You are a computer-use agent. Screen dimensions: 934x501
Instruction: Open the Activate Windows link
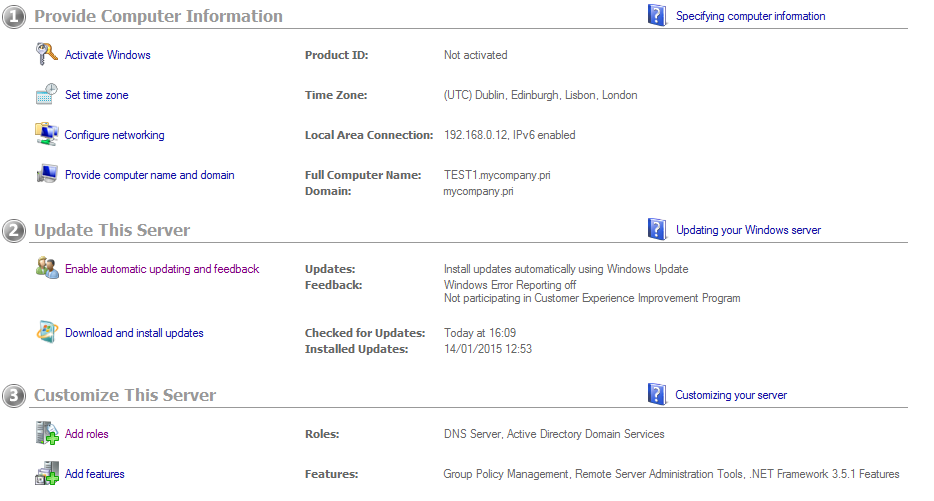108,55
